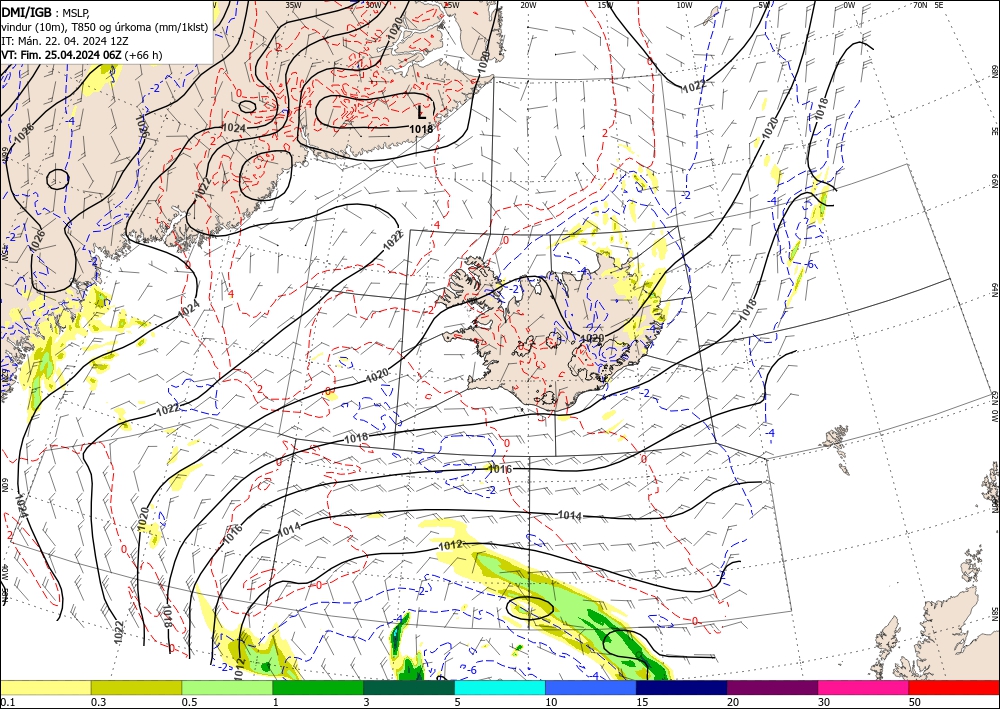Select the '10W' longitude label at top
This screenshot has width=1000, height=709.
point(684,5)
